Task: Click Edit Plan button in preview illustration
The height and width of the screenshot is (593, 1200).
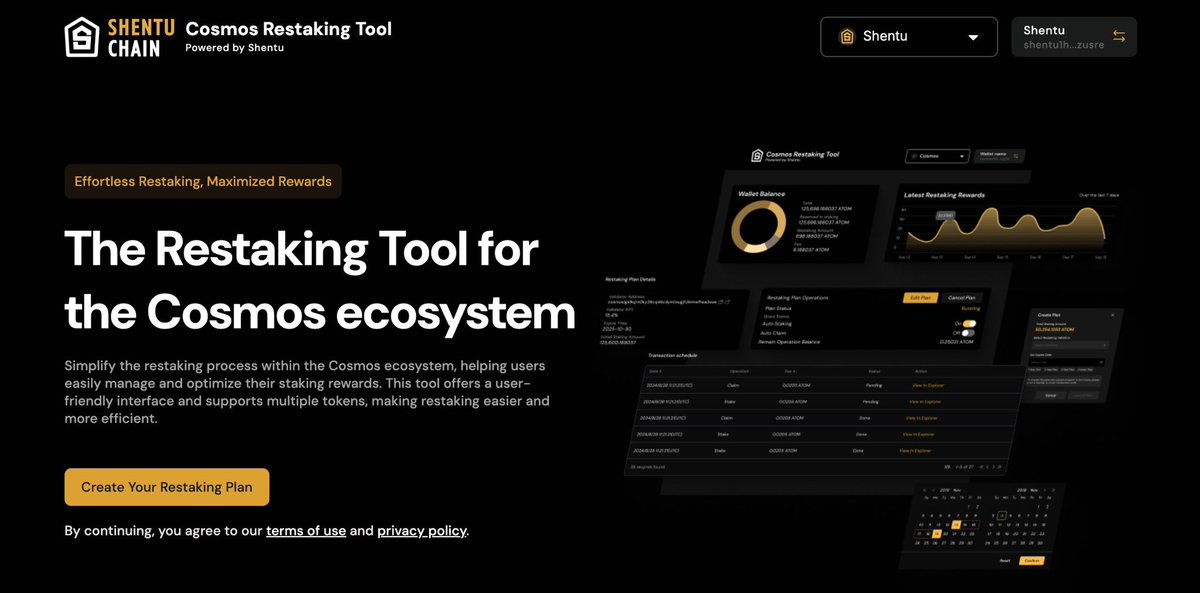Action: (919, 298)
